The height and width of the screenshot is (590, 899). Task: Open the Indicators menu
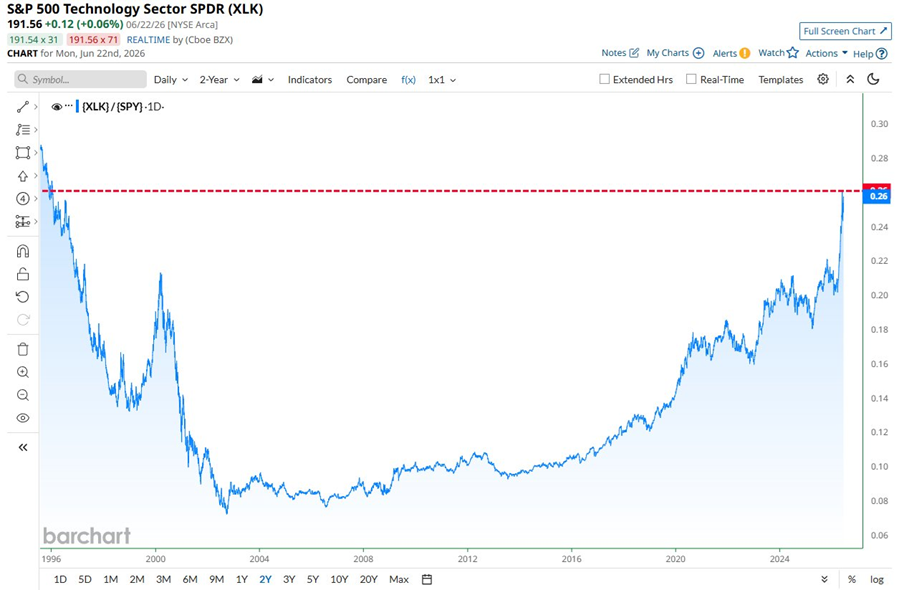tap(310, 80)
